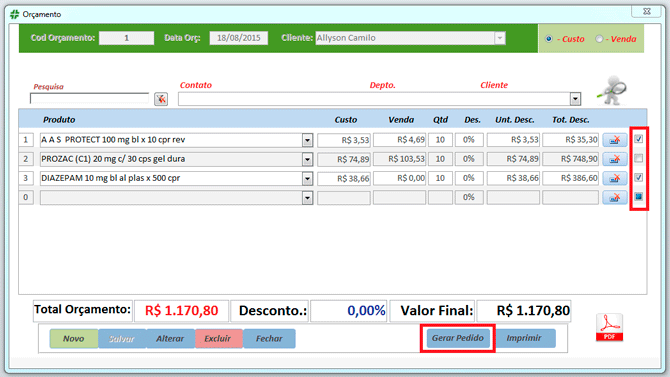Click Qtd field of A A S PROTECT row
This screenshot has height=377, width=670.
point(440,140)
